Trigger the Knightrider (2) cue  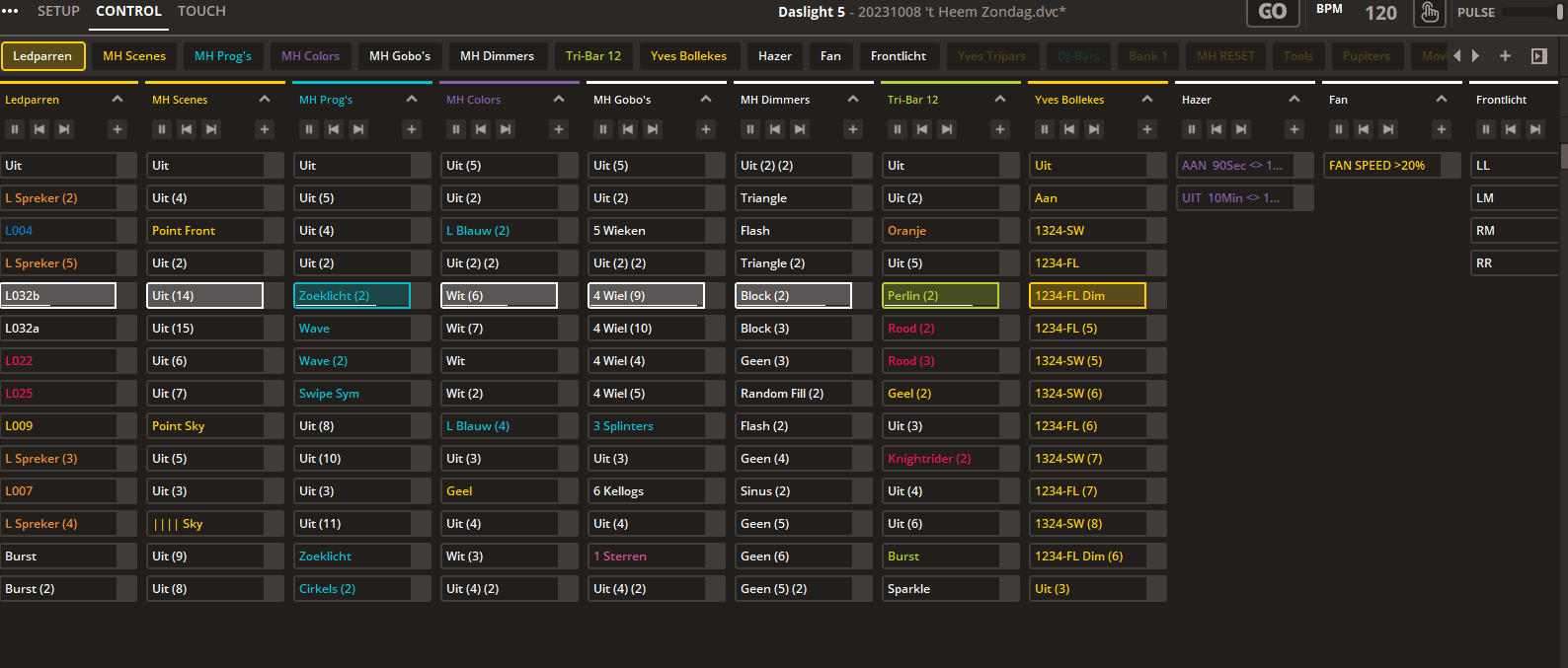(x=940, y=459)
